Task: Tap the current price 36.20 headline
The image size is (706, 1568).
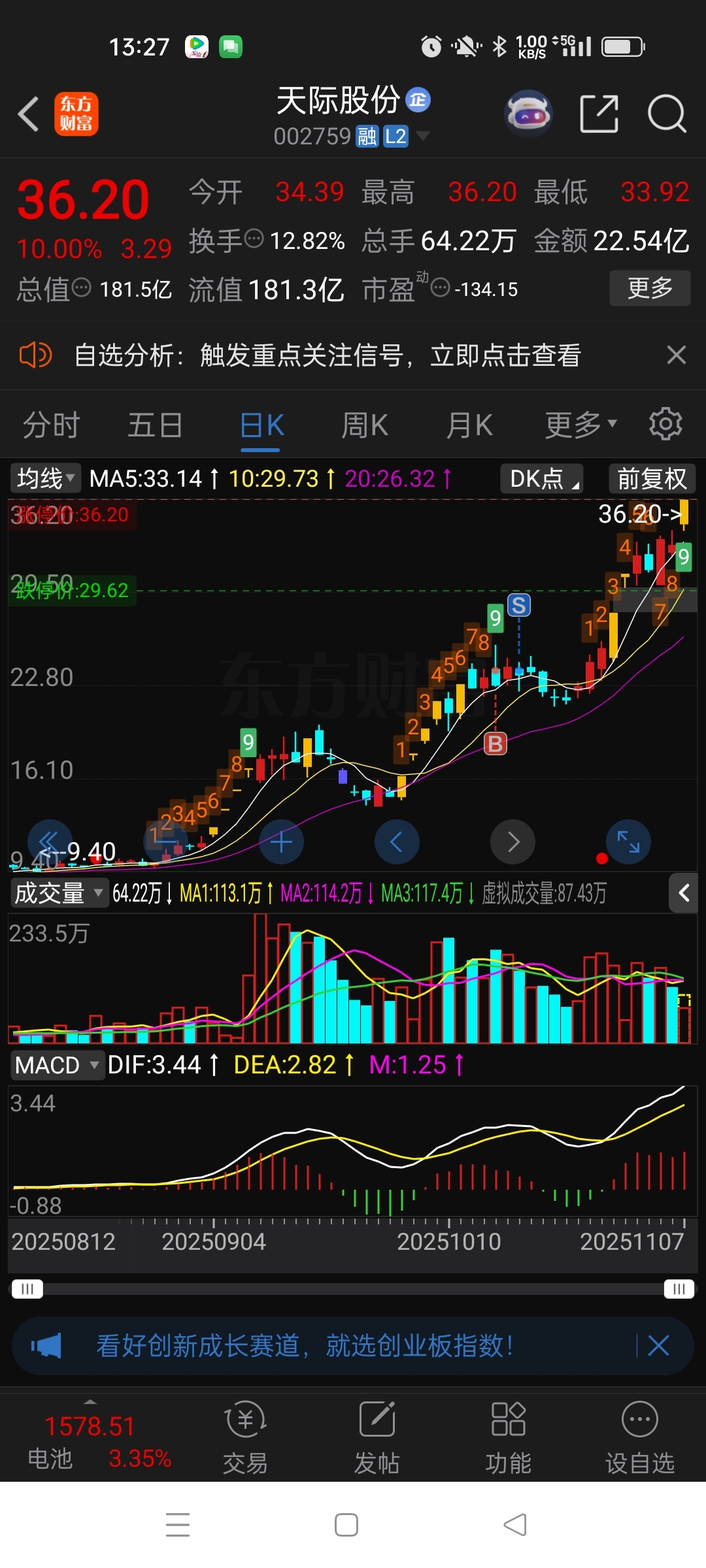Action: [83, 199]
